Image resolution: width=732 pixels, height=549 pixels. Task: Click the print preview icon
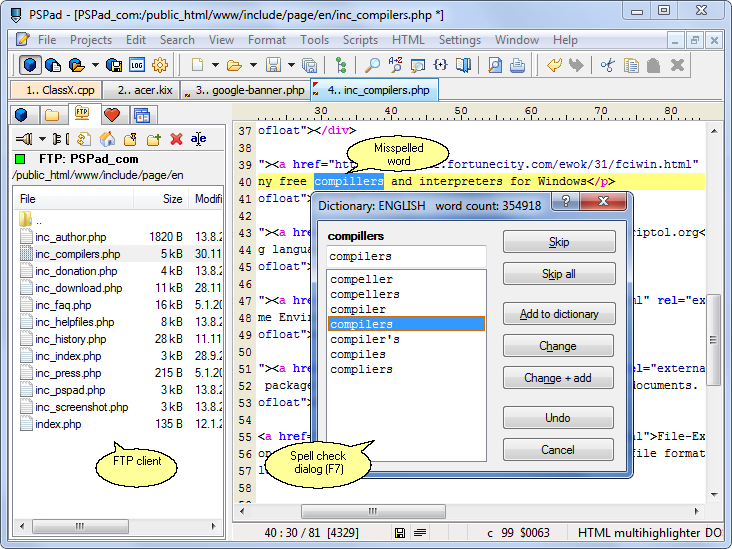click(494, 65)
